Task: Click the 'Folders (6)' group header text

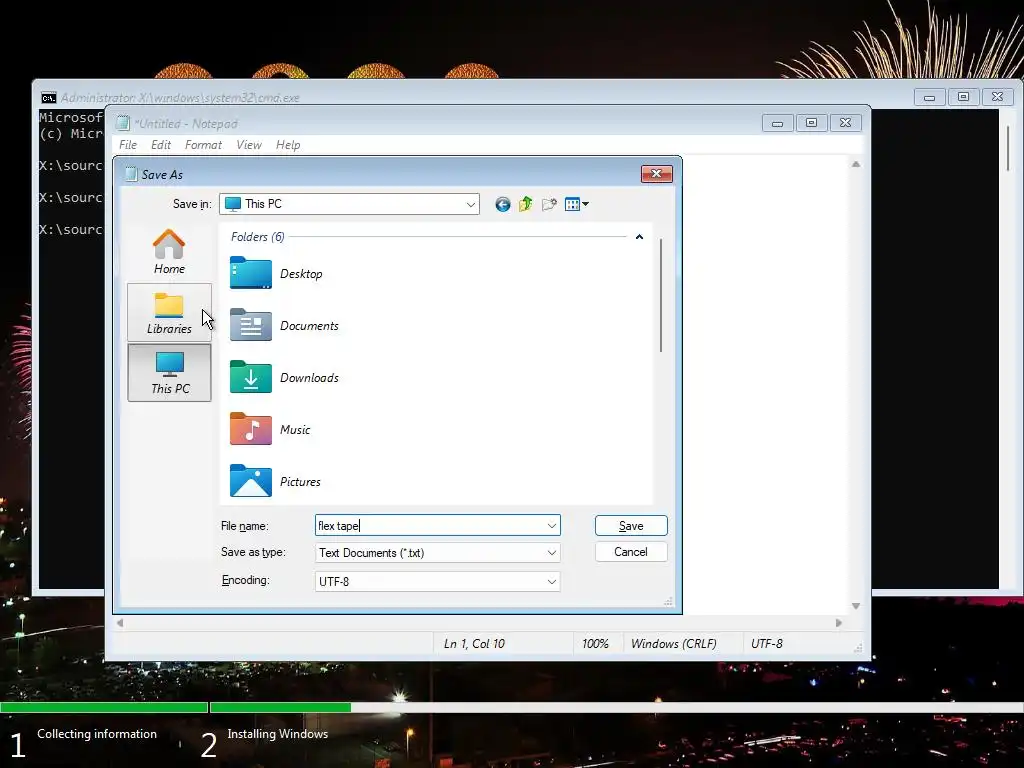Action: click(257, 237)
